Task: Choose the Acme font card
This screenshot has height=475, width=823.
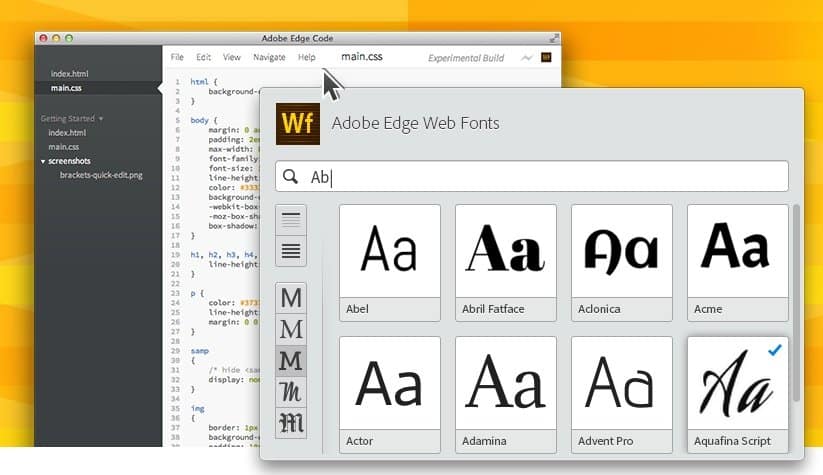Action: click(x=737, y=262)
